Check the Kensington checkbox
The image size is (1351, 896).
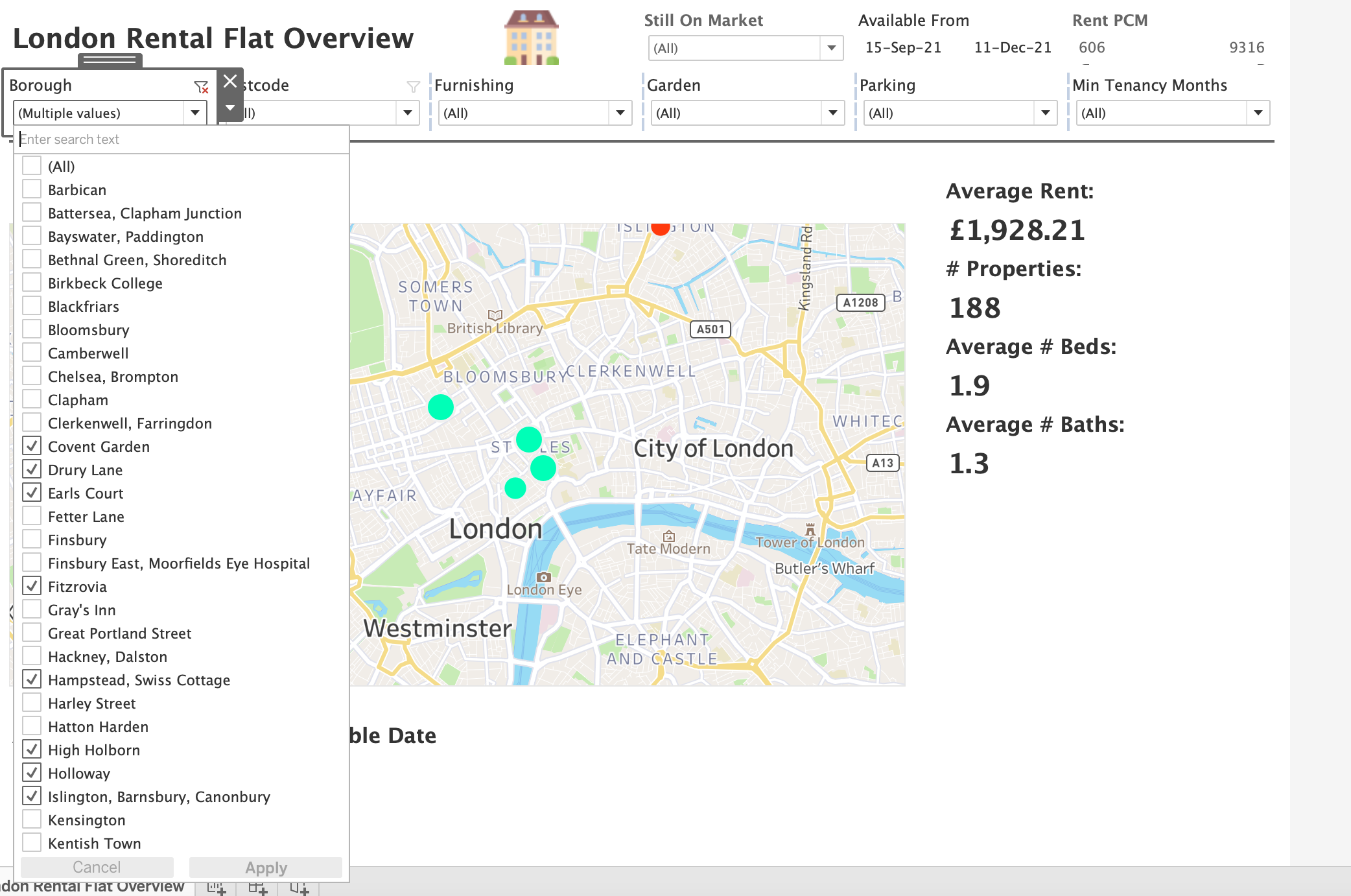32,819
